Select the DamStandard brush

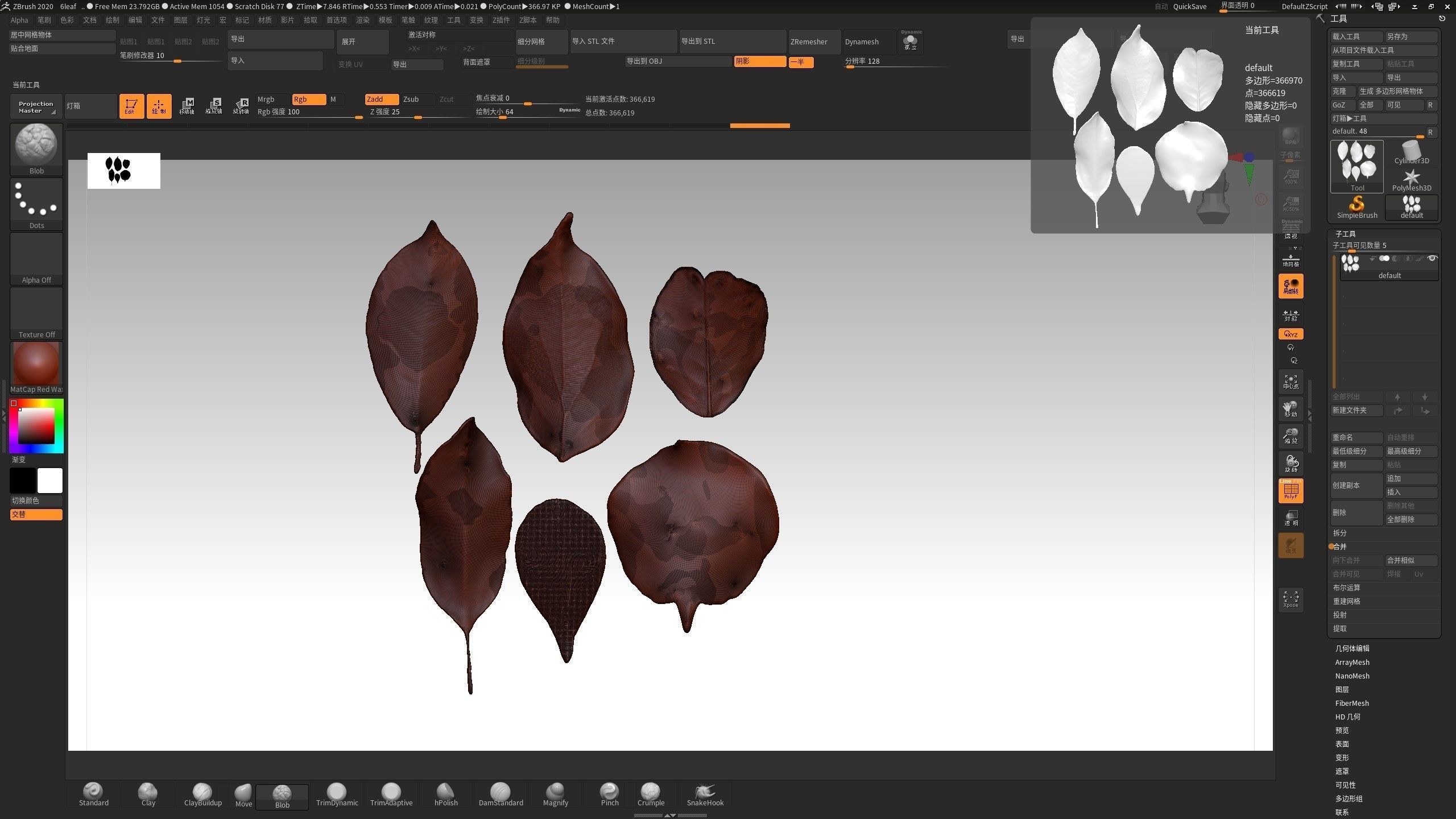[x=500, y=795]
